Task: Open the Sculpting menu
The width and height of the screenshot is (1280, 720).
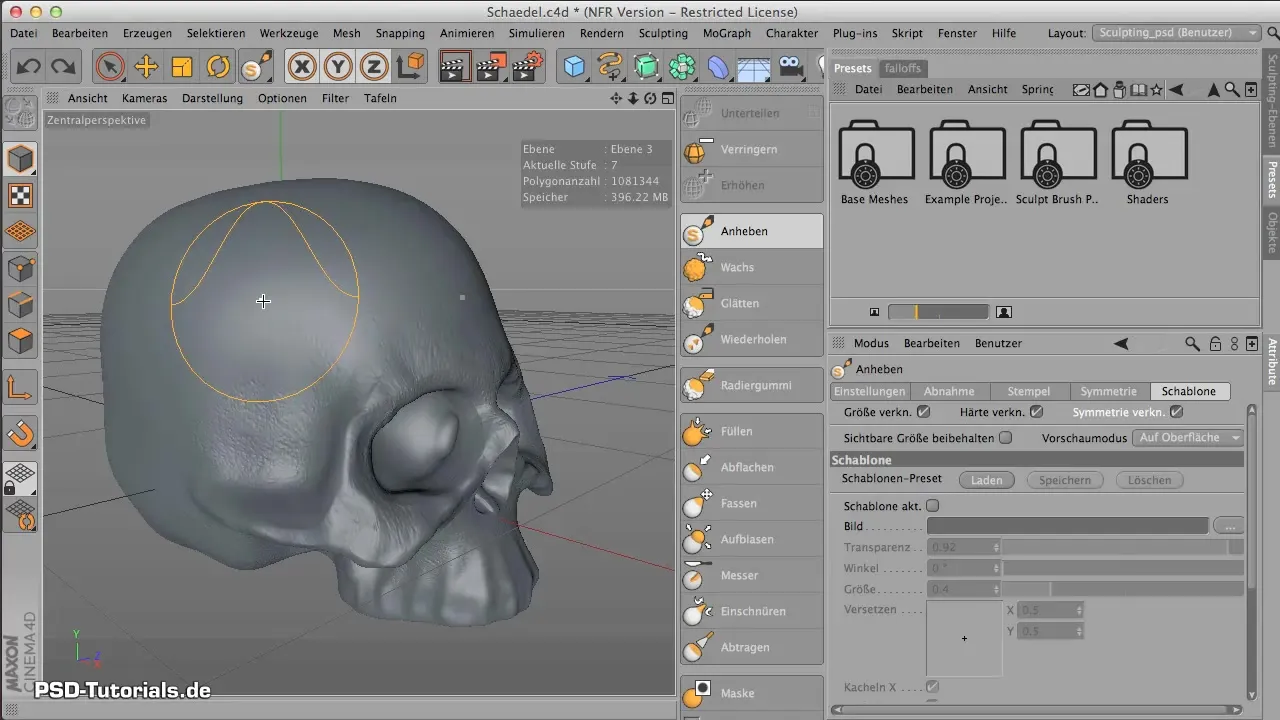Action: pyautogui.click(x=662, y=33)
